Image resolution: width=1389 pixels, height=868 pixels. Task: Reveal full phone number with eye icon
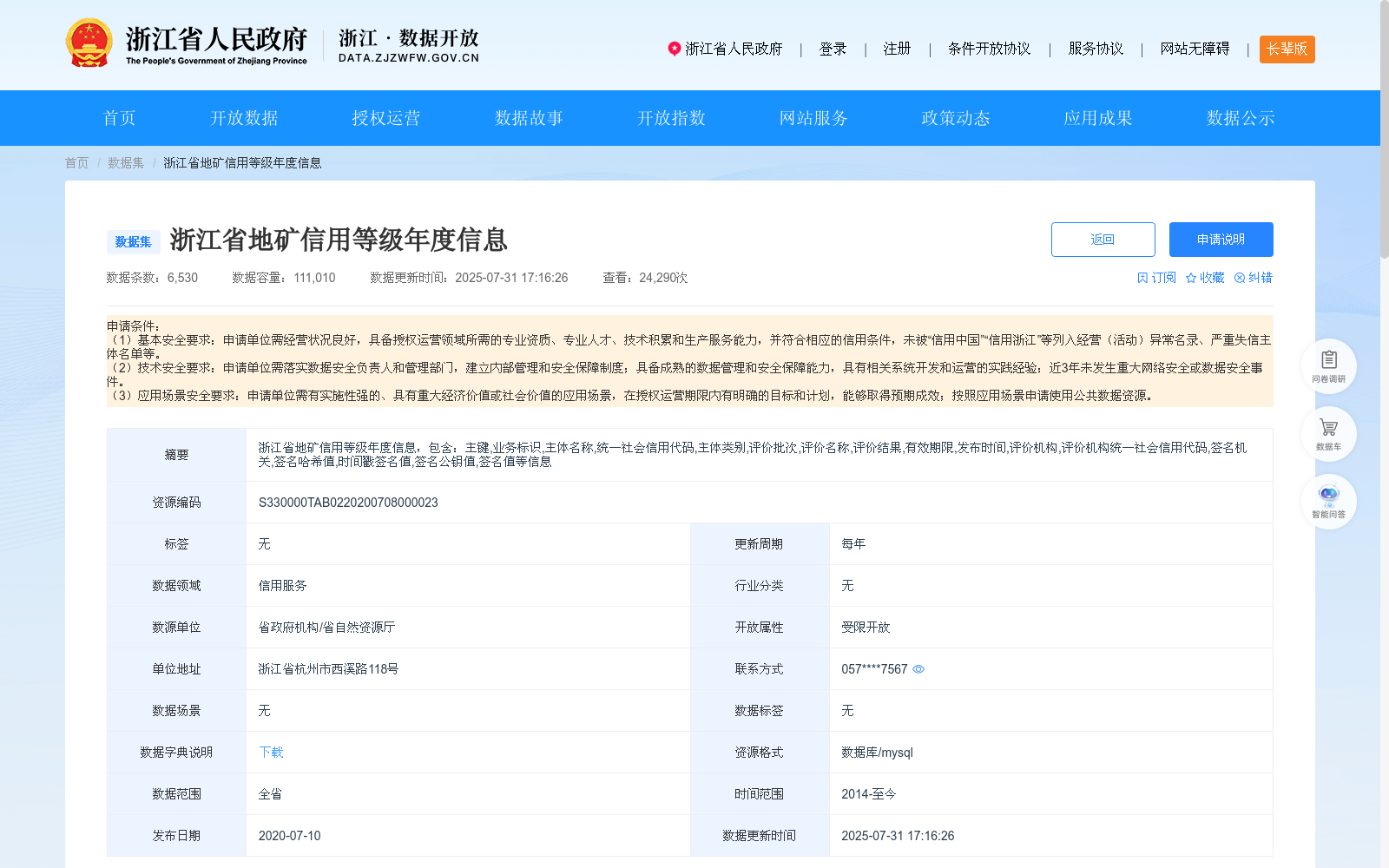(918, 669)
